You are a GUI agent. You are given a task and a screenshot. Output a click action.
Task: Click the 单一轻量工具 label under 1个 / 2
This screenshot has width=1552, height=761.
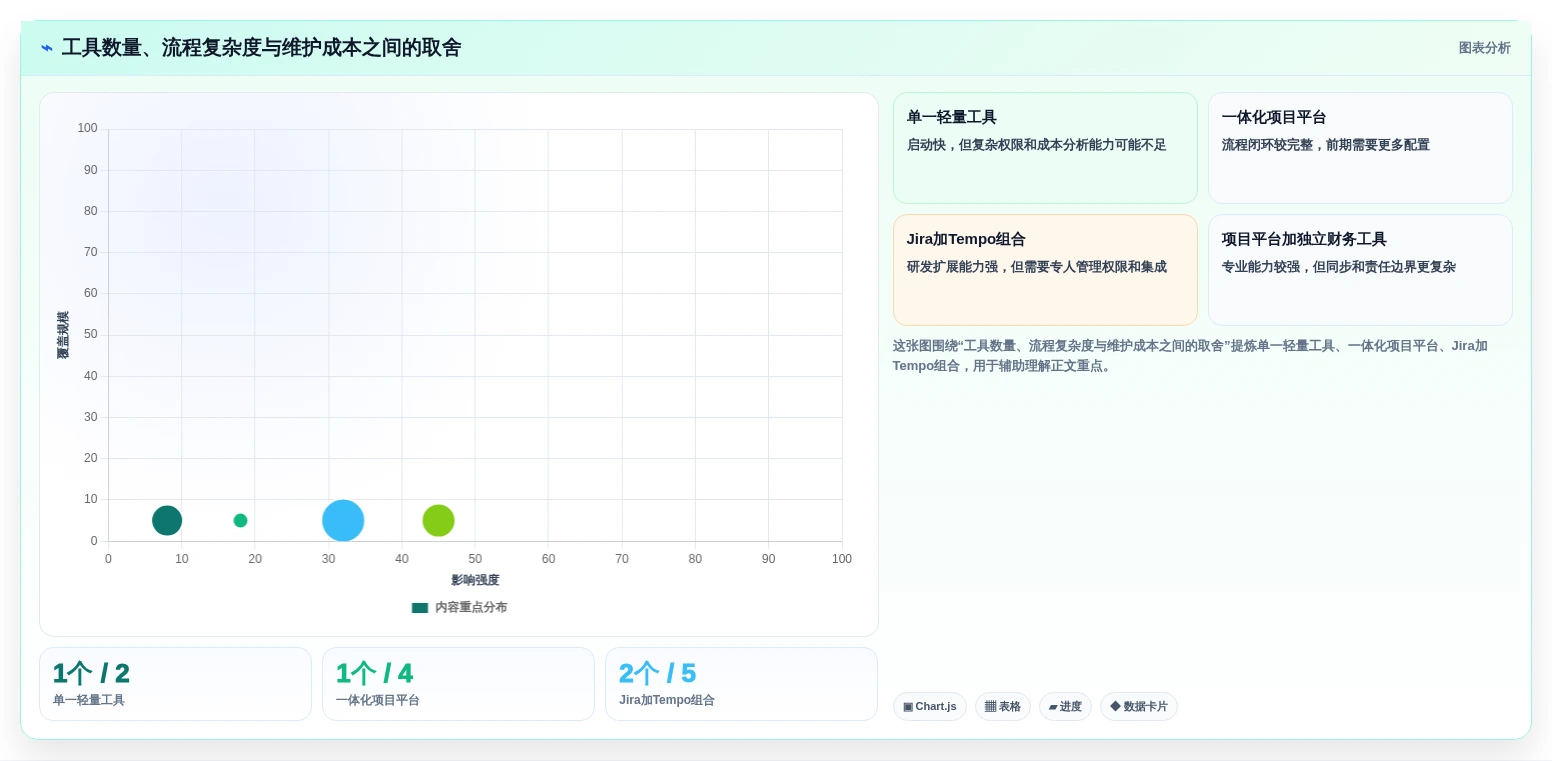(89, 700)
